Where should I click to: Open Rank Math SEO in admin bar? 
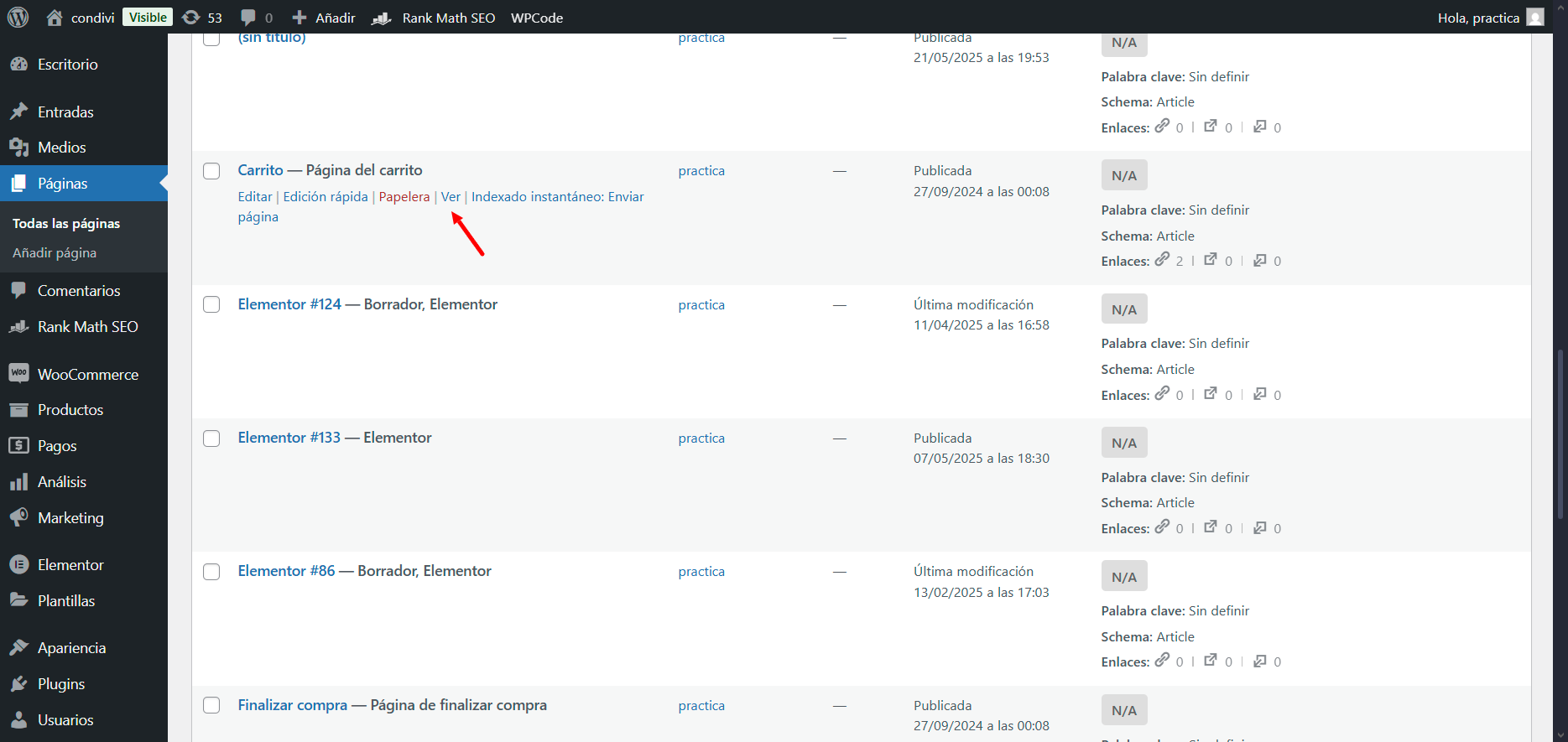pos(433,18)
